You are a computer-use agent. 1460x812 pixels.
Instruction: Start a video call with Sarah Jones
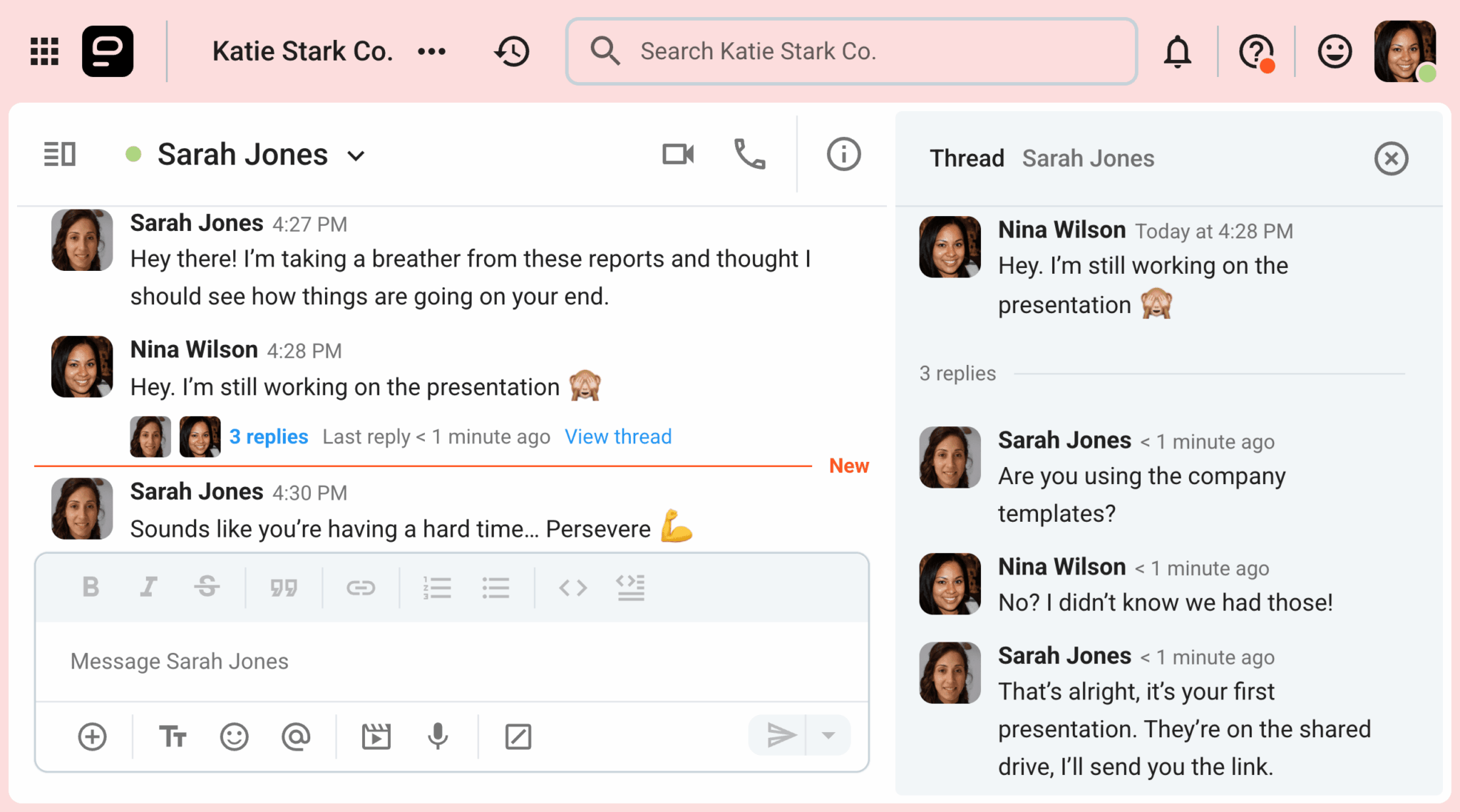point(677,154)
